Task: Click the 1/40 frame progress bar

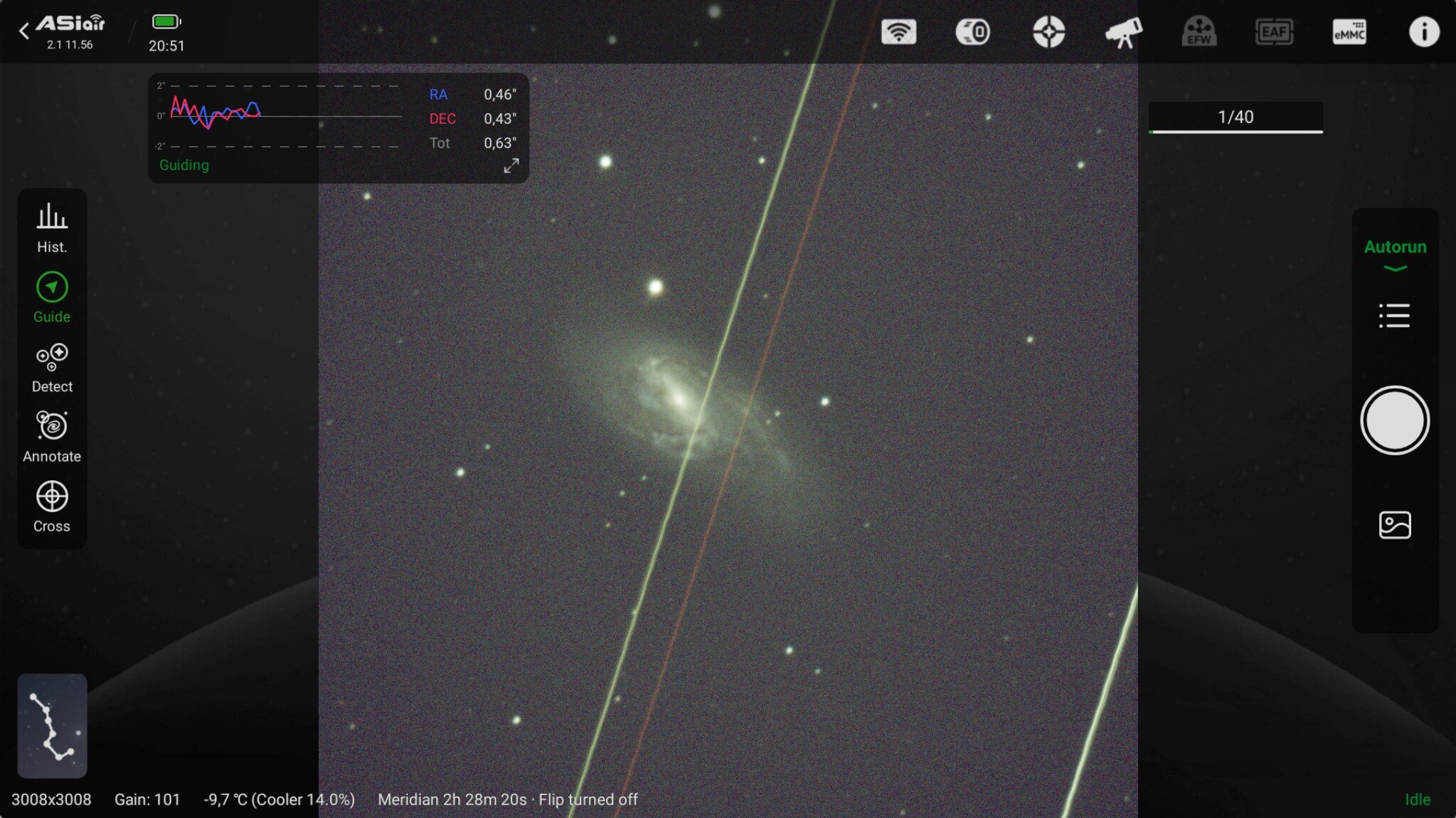Action: [1236, 118]
